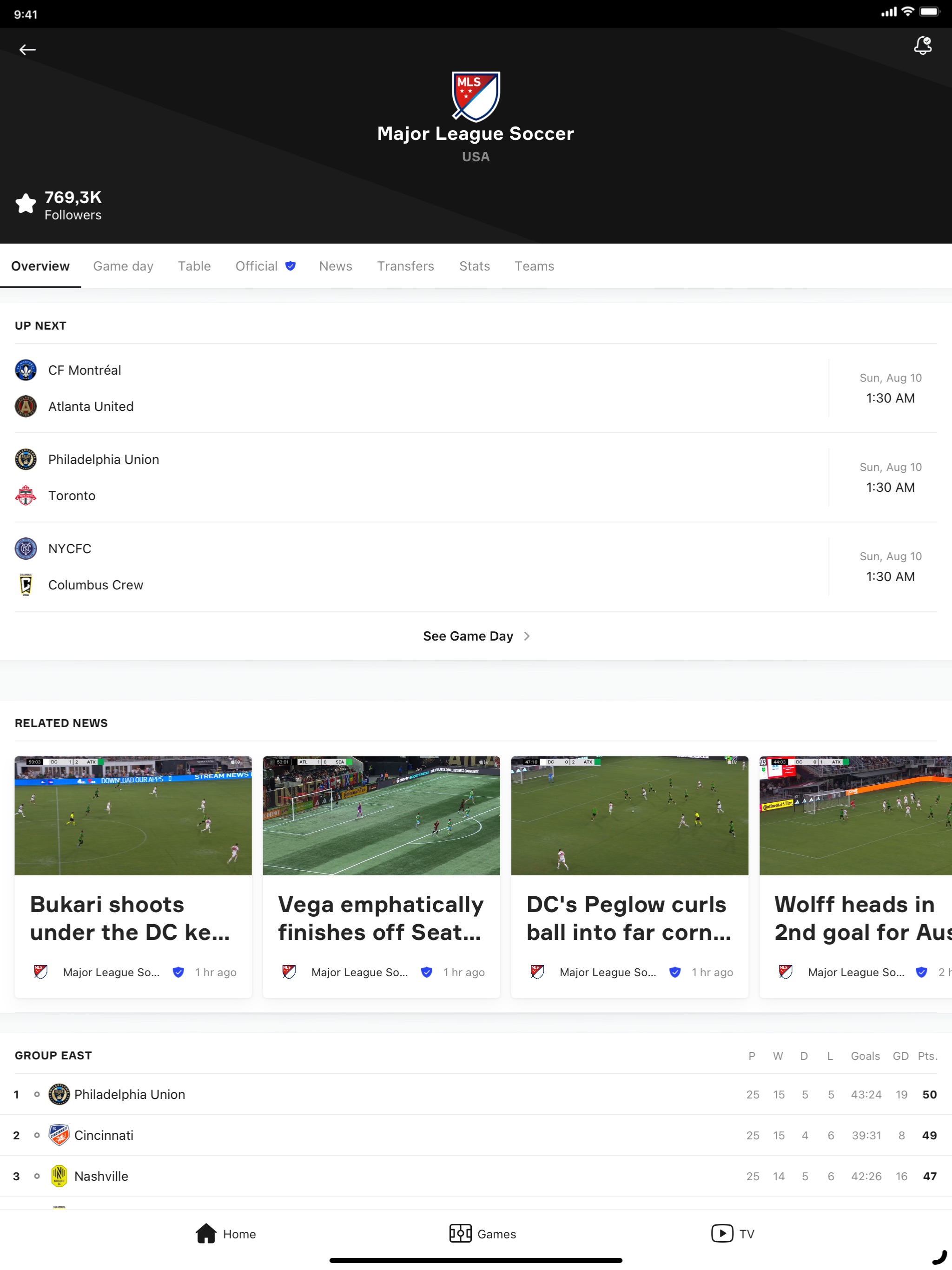
Task: Tap Philadelphia Union 50 points value
Action: click(929, 1094)
